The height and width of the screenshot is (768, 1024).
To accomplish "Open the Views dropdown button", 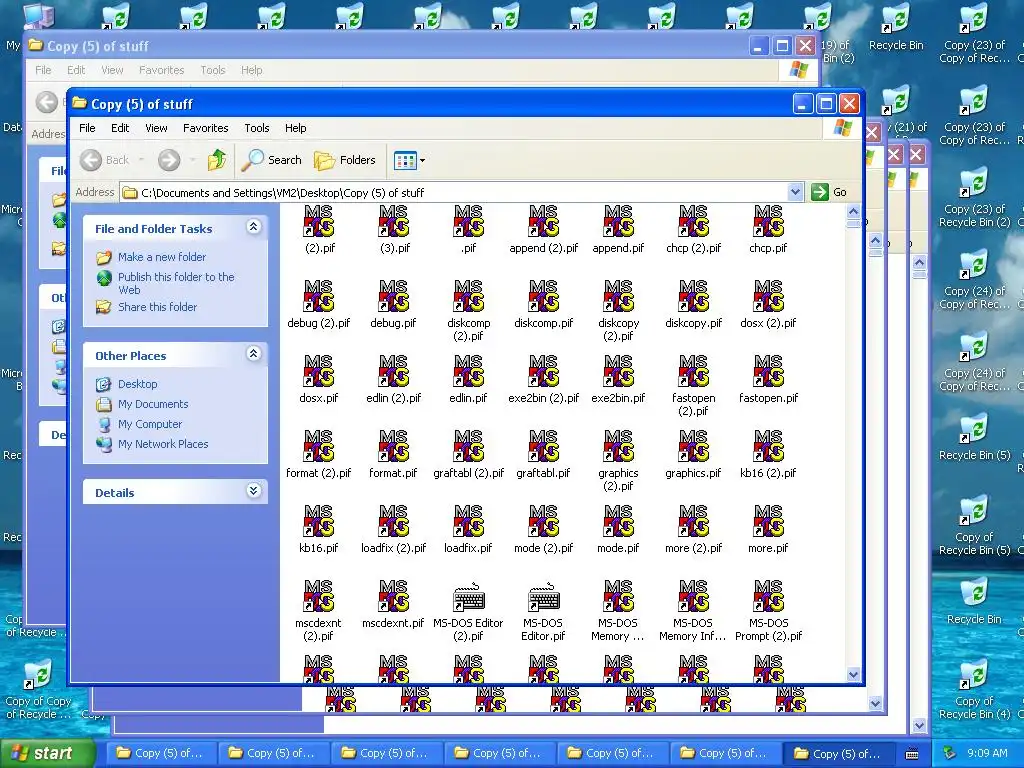I will (x=409, y=160).
